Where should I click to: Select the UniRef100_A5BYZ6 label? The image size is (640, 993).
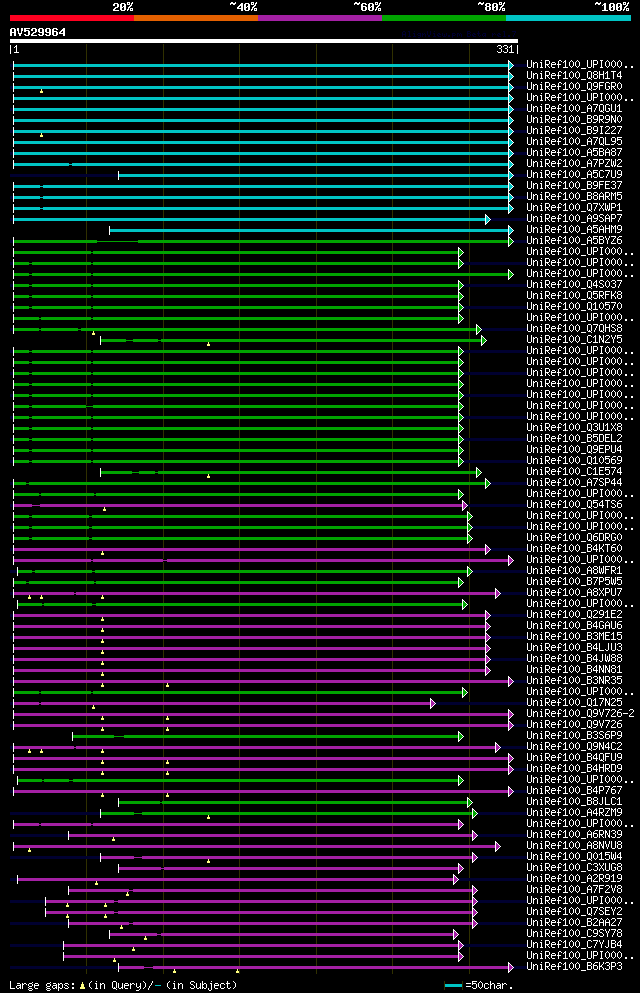point(574,240)
